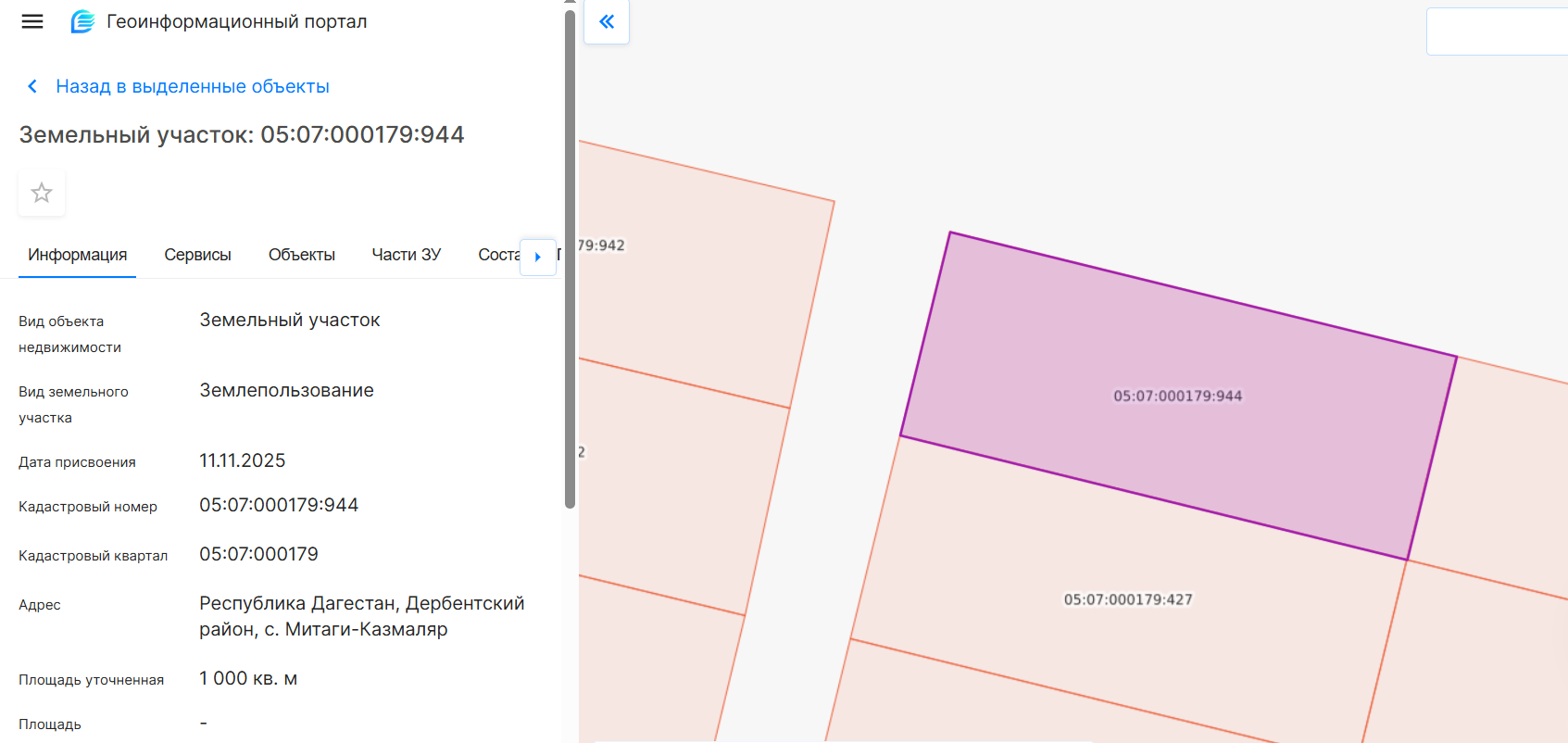Switch to the Информация tab
Screen dimensions: 1568x743
[78, 255]
